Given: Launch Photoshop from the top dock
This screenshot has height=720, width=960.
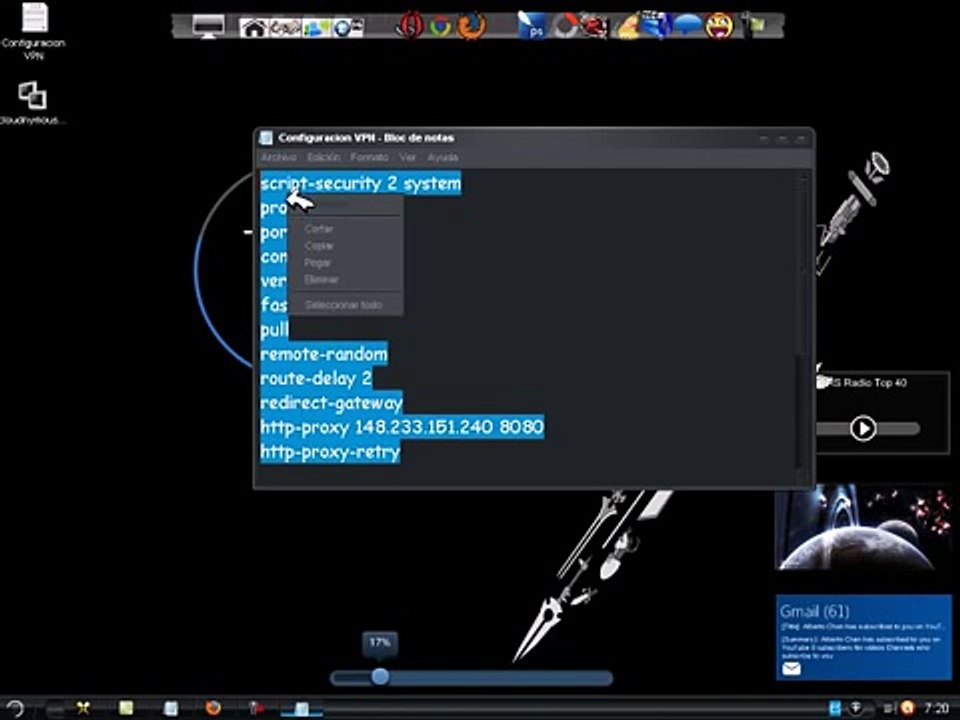Looking at the screenshot, I should tap(531, 26).
